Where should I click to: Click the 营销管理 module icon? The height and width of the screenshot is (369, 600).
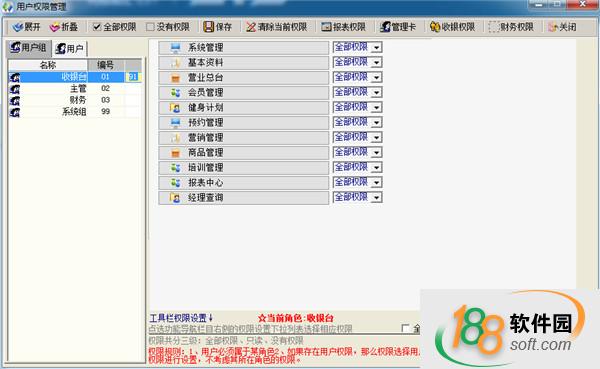click(175, 138)
